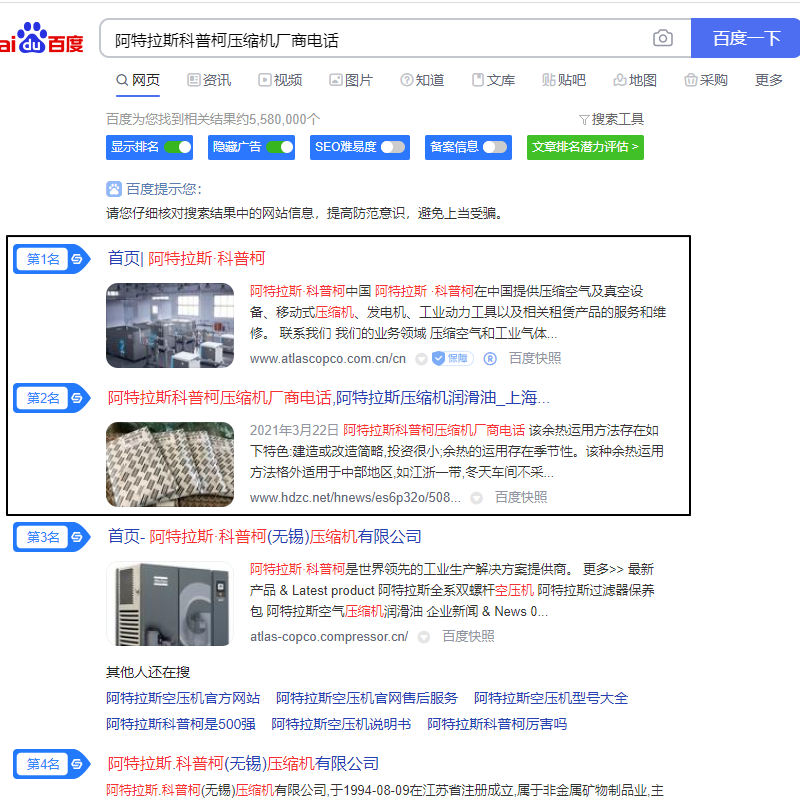The width and height of the screenshot is (800, 800).
Task: Switch to the 贴吧 tab
Action: coord(564,80)
